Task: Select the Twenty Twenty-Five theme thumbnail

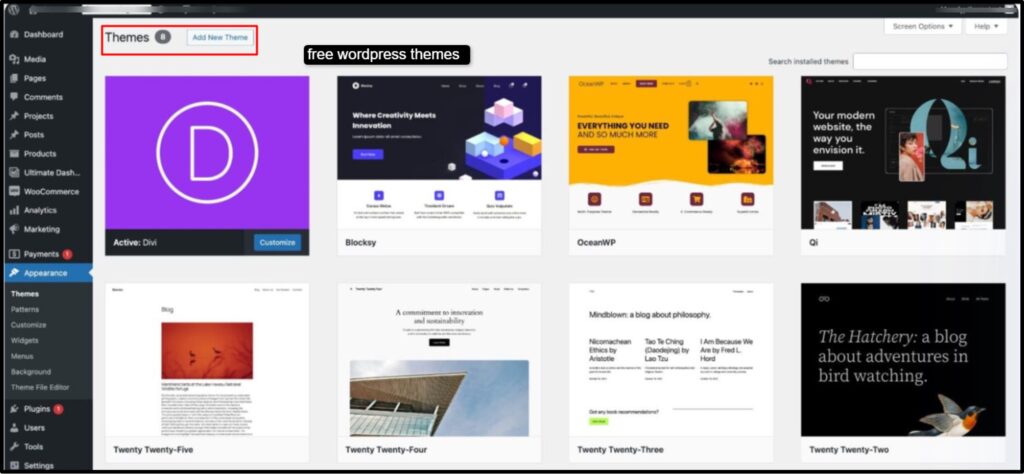Action: [x=207, y=360]
